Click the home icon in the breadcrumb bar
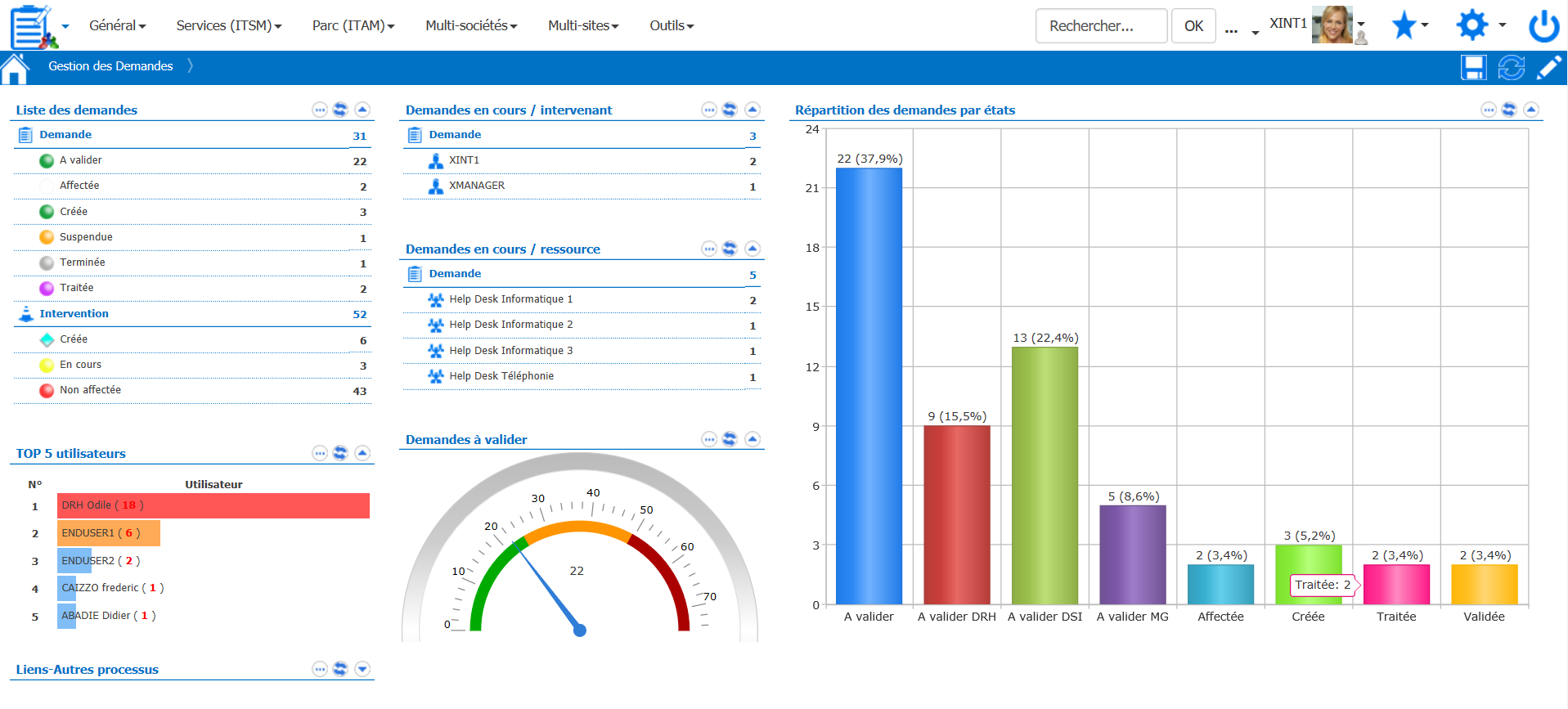 click(x=15, y=69)
